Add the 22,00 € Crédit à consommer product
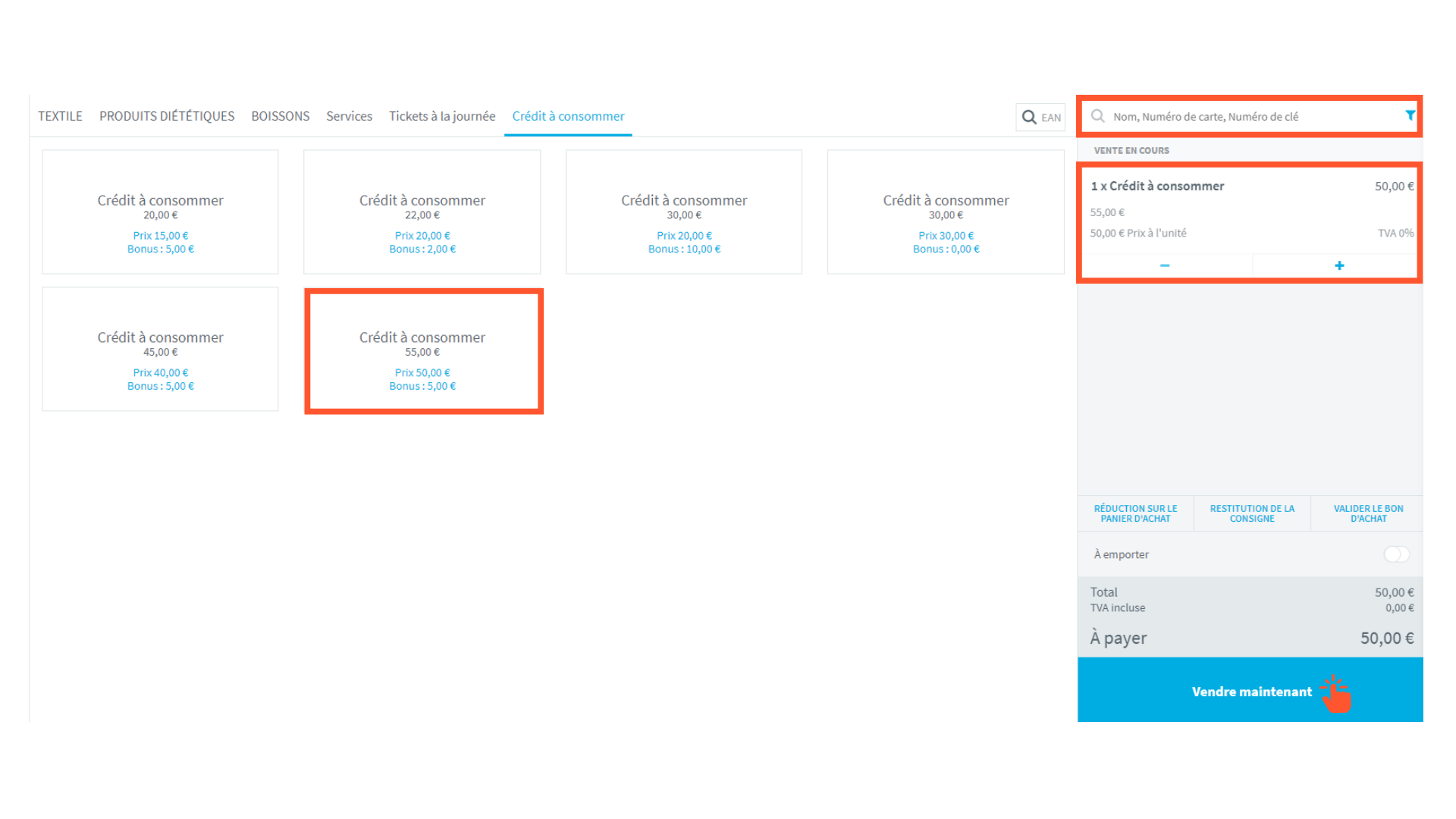This screenshot has height=819, width=1456. [x=422, y=212]
